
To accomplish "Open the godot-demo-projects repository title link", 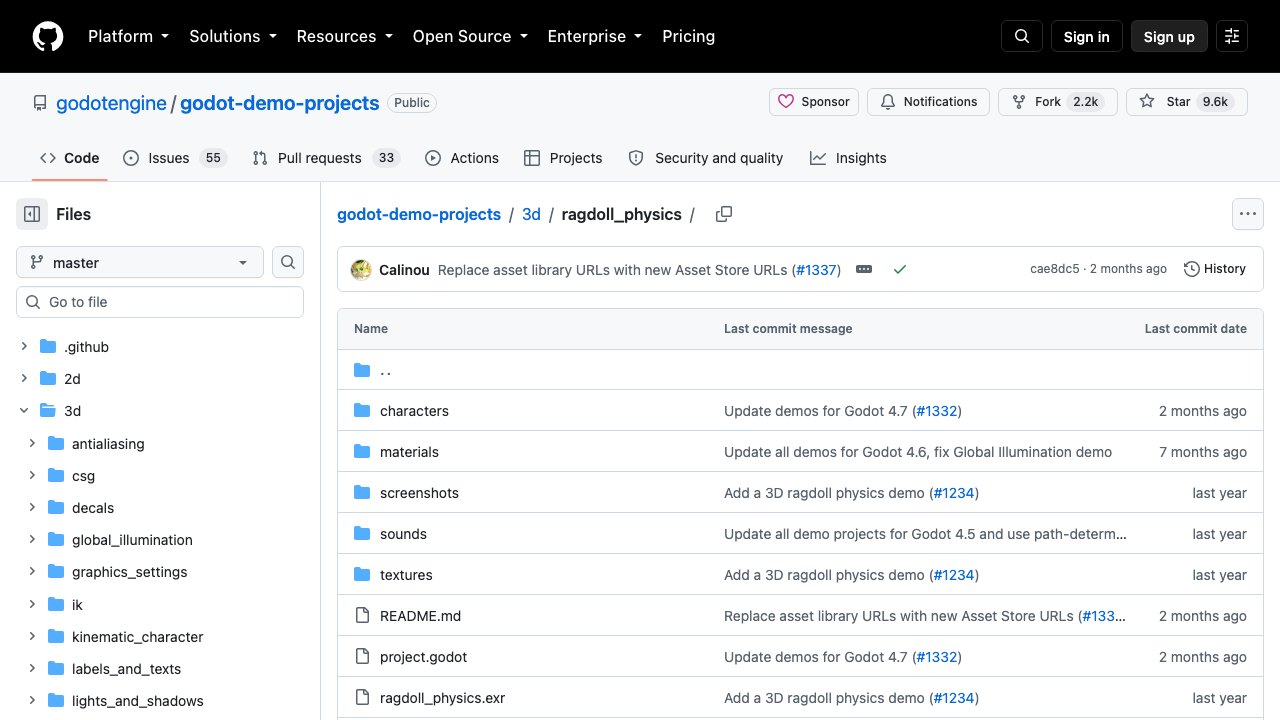I will [280, 103].
